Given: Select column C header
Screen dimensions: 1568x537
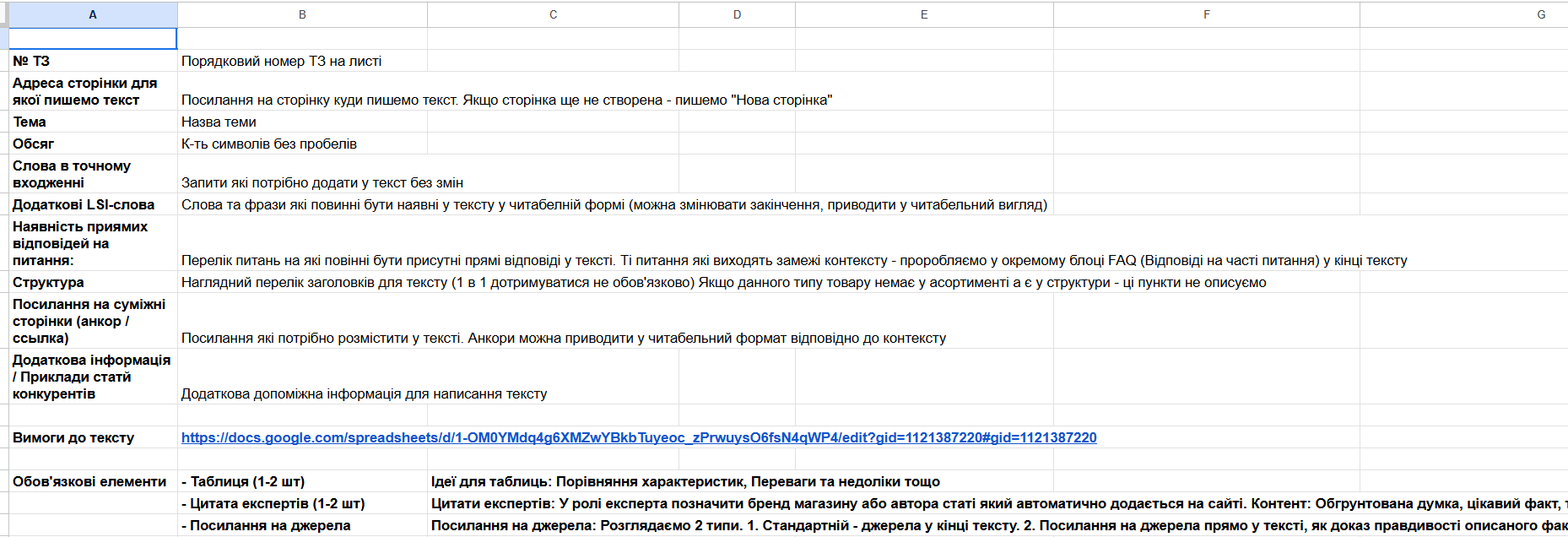Looking at the screenshot, I should click(x=553, y=14).
